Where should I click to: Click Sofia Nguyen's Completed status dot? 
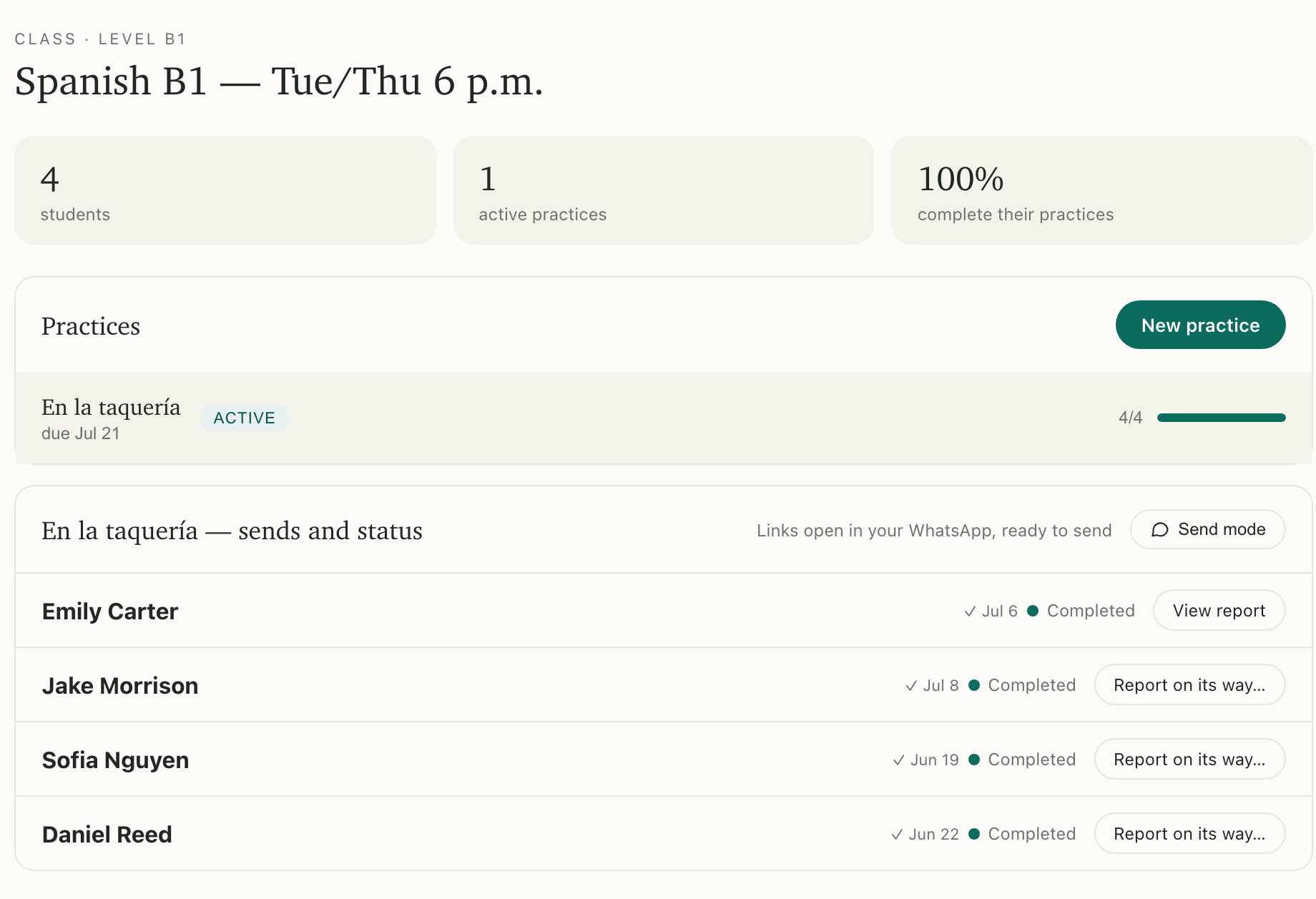[x=974, y=760]
